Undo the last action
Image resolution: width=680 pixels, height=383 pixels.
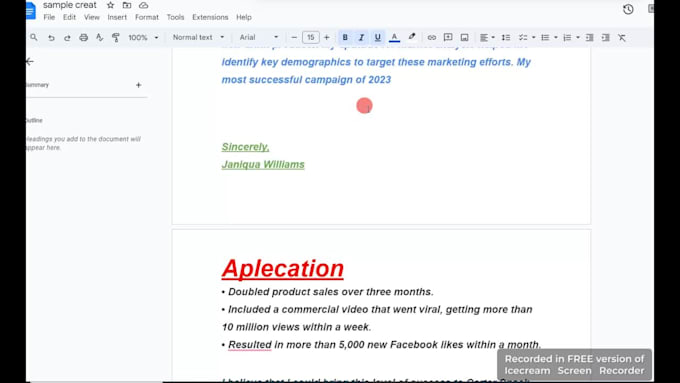[x=51, y=38]
